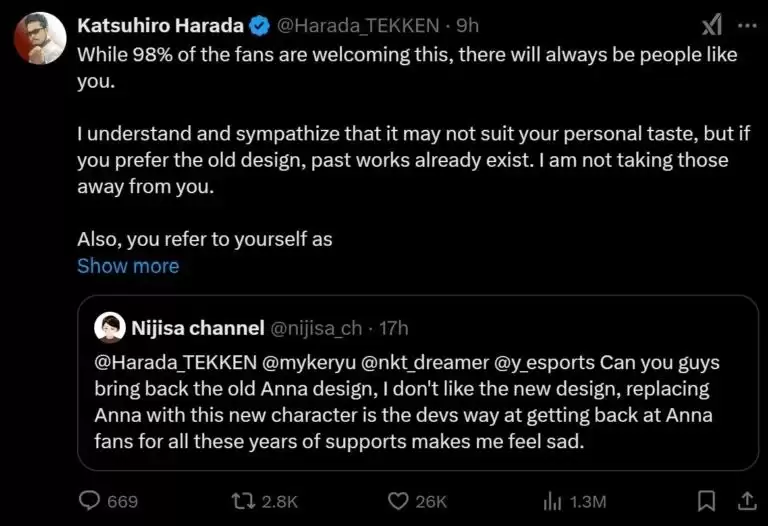Open Nijisa channel's avatar
This screenshot has width=768, height=526.
click(108, 327)
